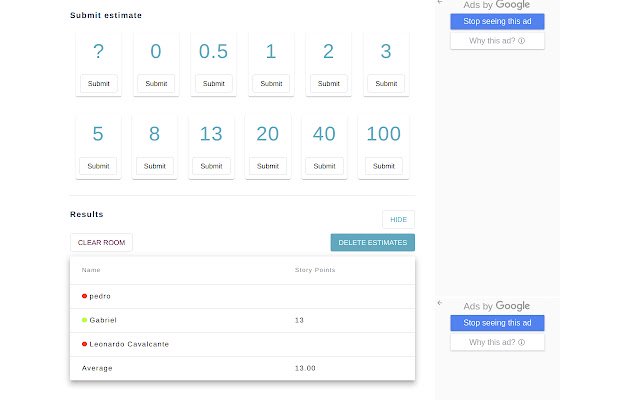Click green status dot beside Gabriel
640x400 pixels.
pos(84,320)
